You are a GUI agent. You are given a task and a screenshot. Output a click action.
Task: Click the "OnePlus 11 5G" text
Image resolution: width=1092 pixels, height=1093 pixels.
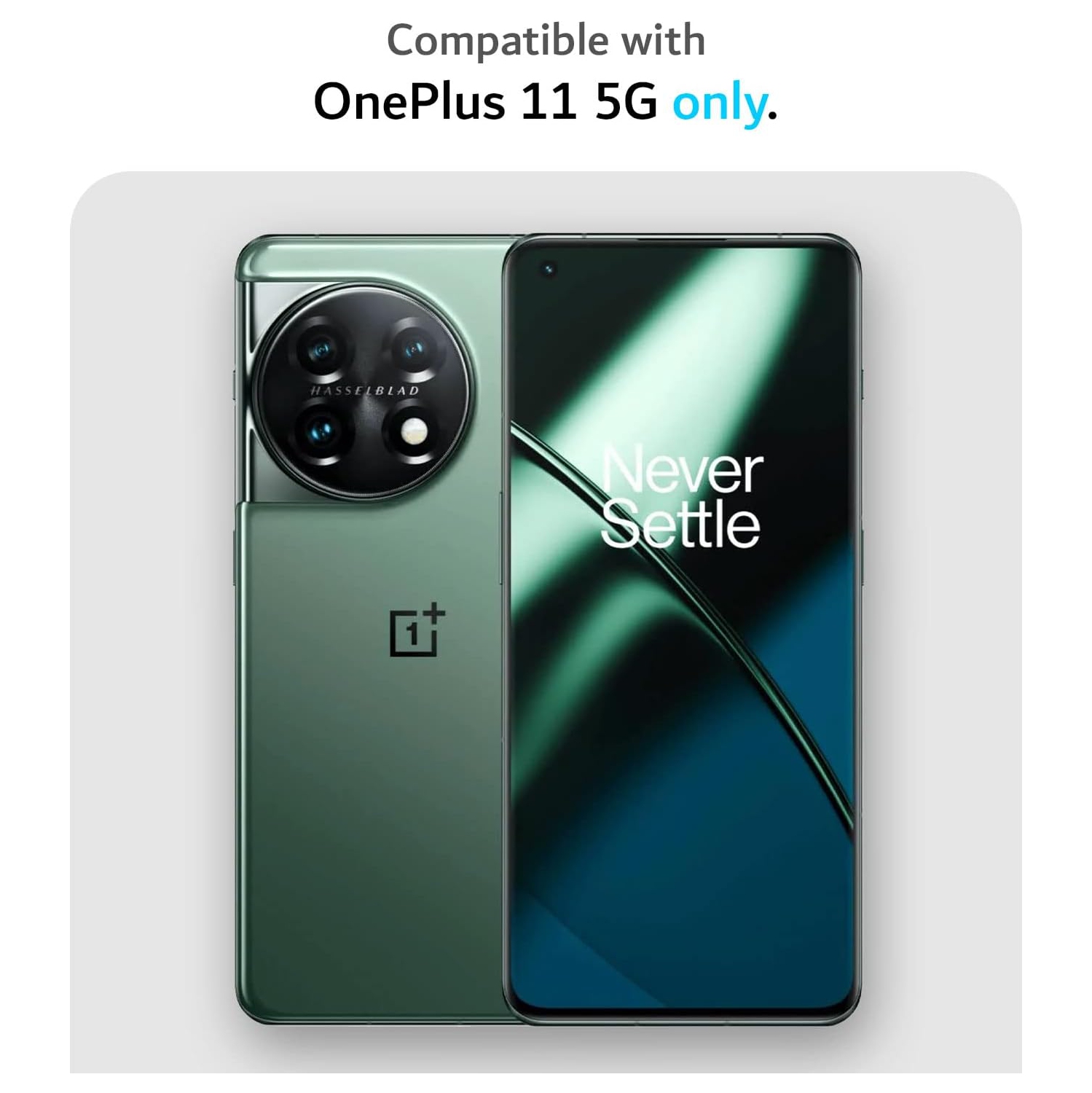(x=485, y=102)
